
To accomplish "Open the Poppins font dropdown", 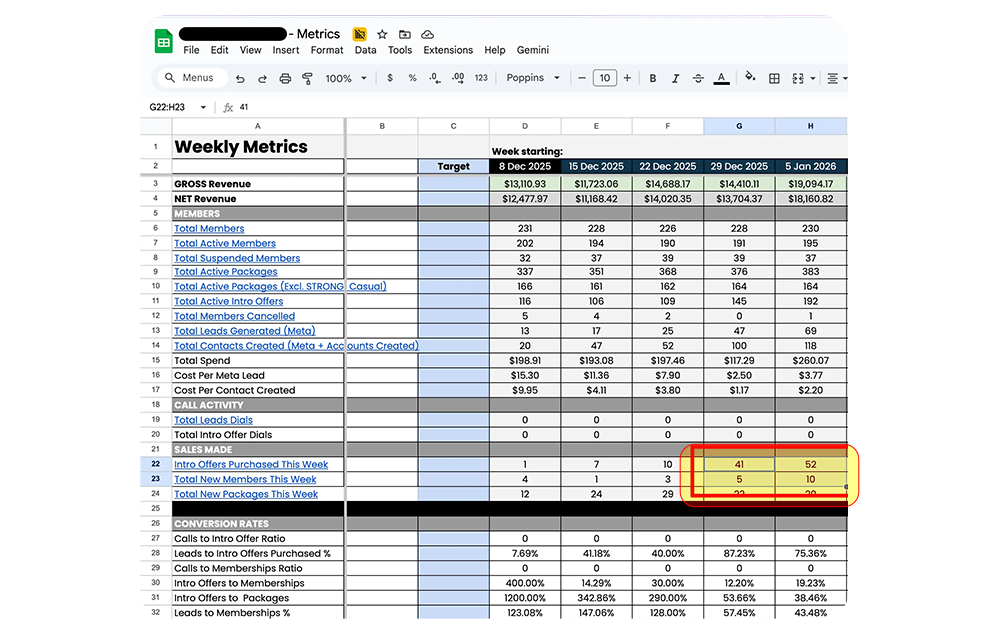I will (531, 78).
